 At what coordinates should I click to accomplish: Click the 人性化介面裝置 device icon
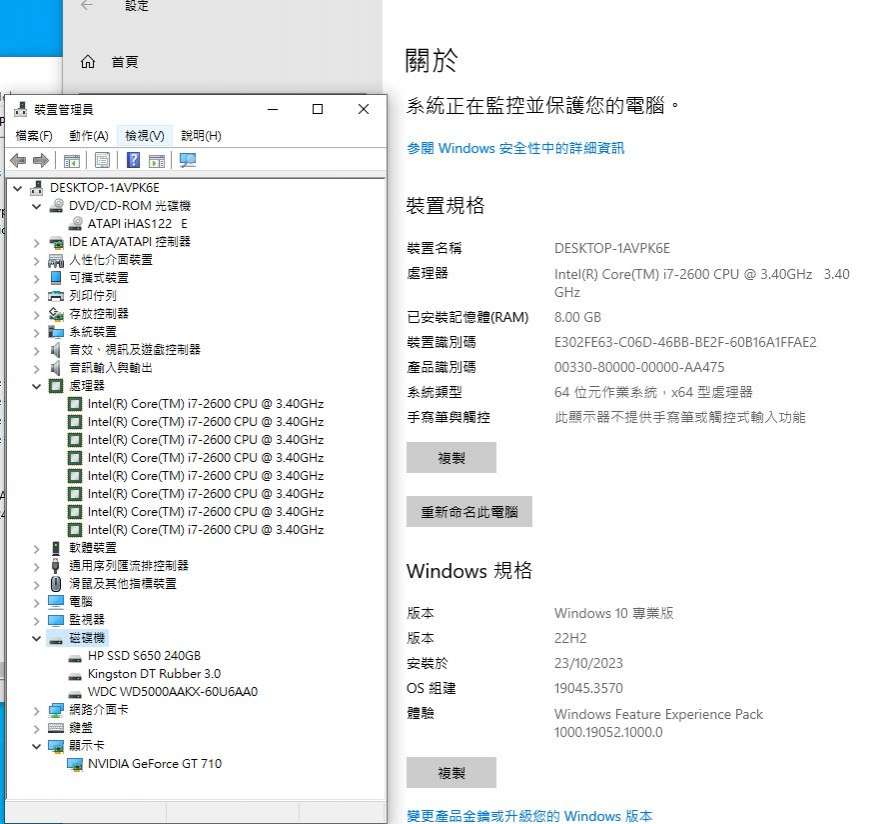click(x=56, y=260)
